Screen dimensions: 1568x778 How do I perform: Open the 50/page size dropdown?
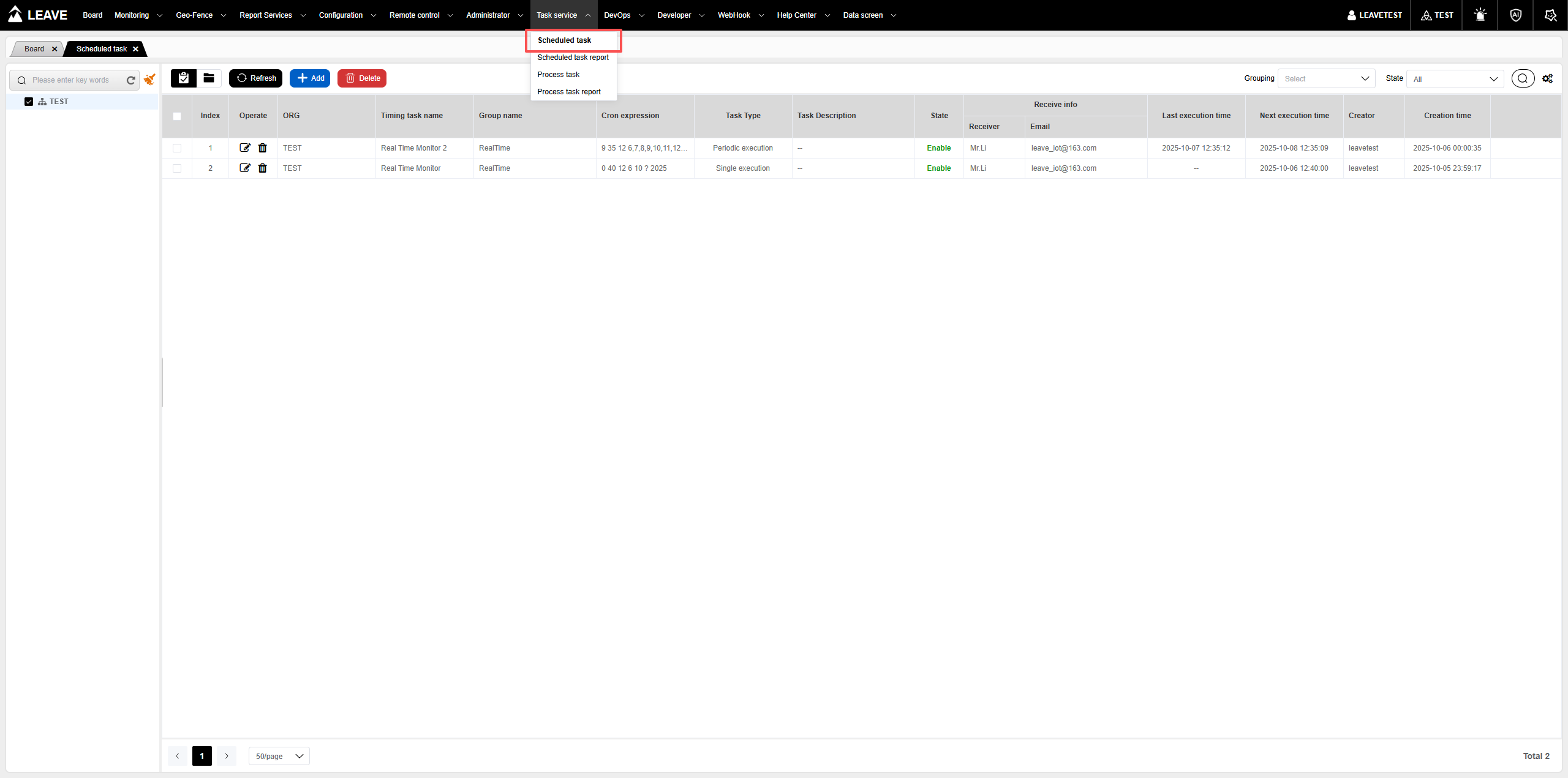click(x=279, y=756)
